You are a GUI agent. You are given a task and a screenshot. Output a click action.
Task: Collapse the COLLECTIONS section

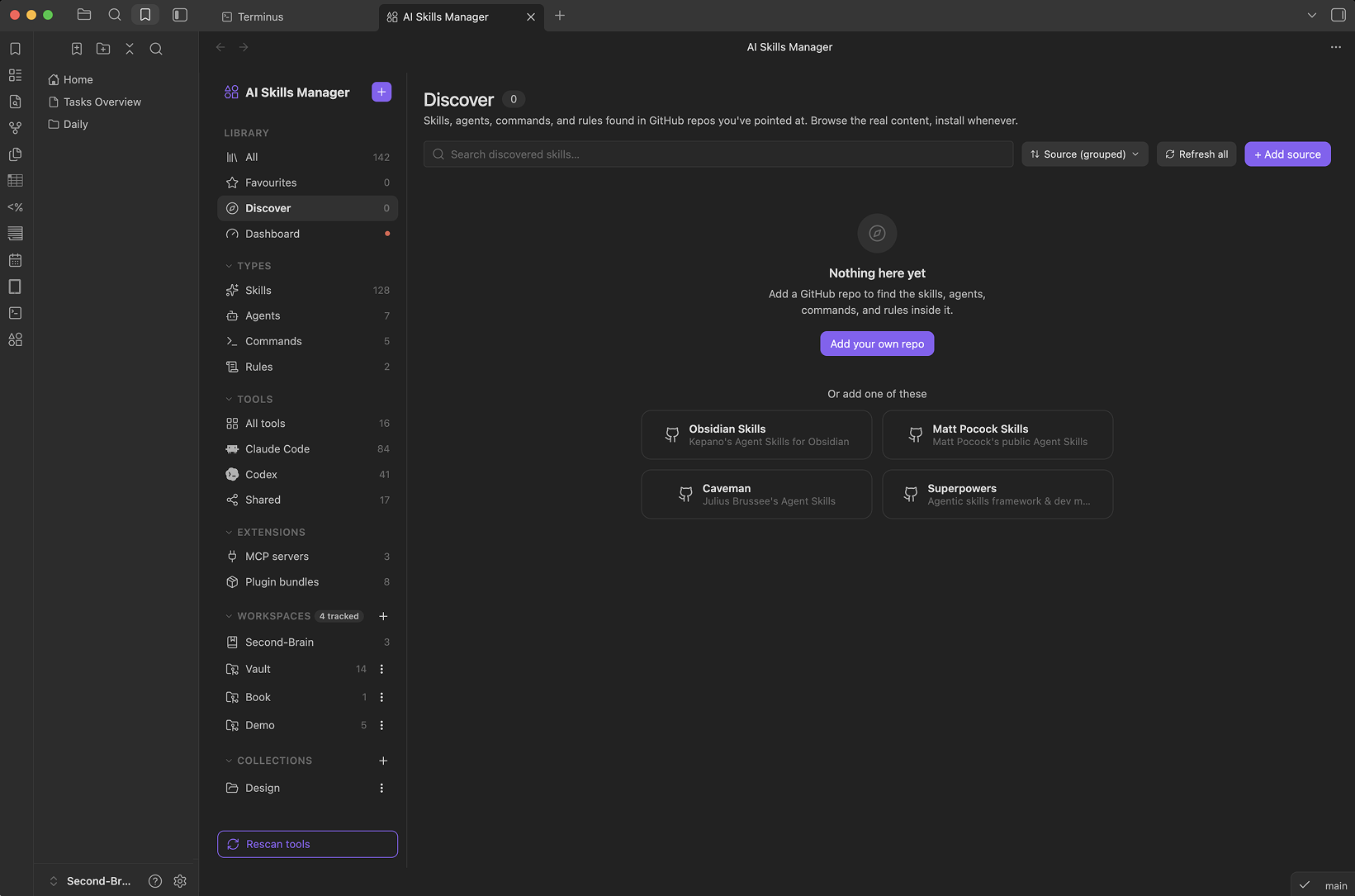click(268, 761)
